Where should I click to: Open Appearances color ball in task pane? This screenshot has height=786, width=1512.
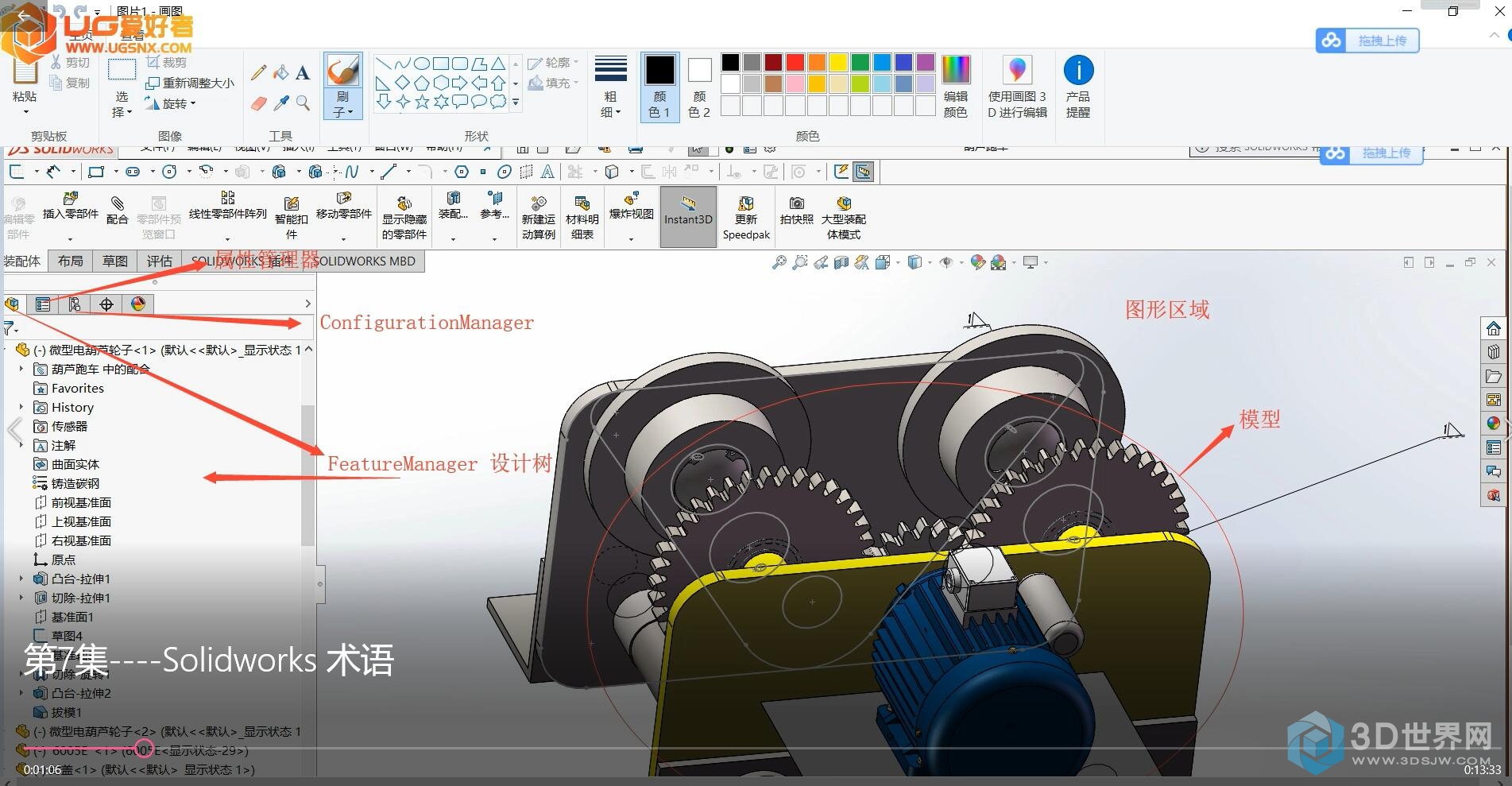pyautogui.click(x=1494, y=424)
